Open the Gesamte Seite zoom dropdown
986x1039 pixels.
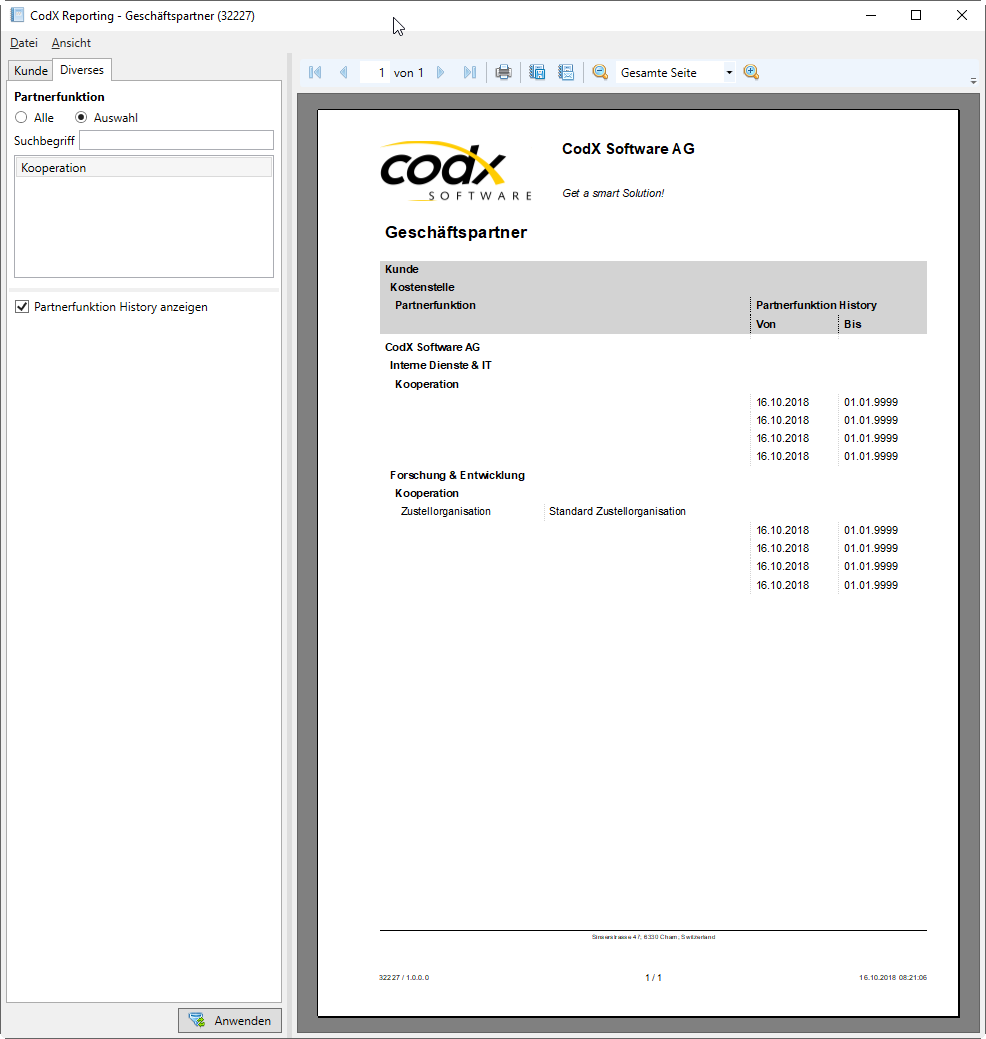[729, 72]
